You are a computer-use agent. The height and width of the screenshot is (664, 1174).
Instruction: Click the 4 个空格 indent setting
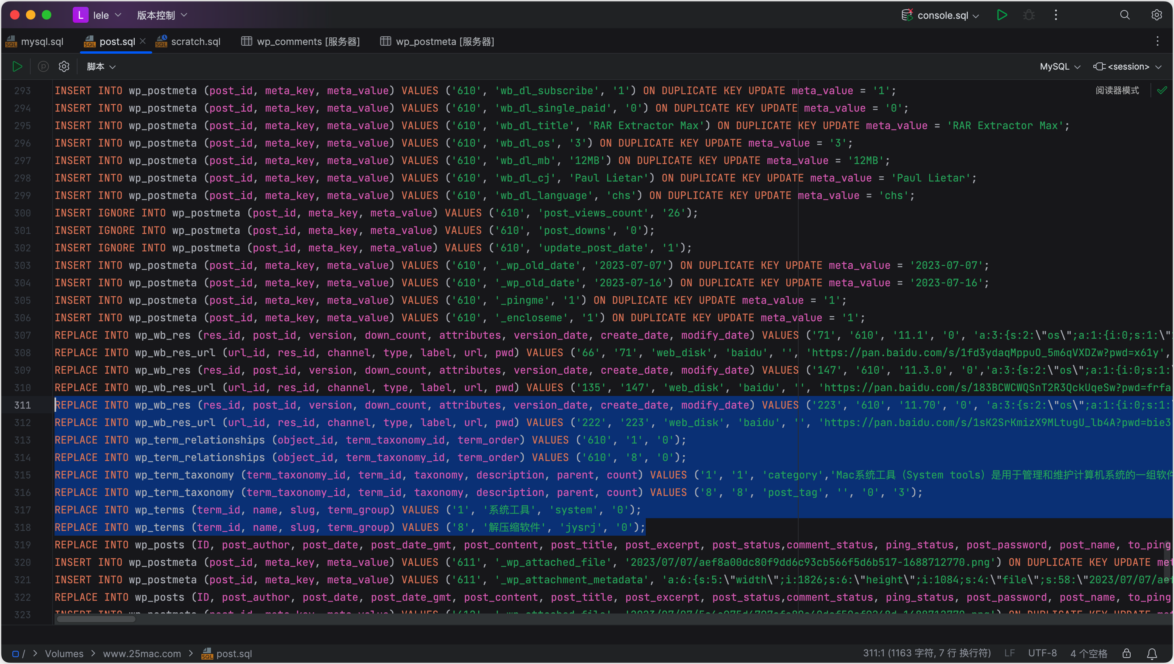(1089, 654)
